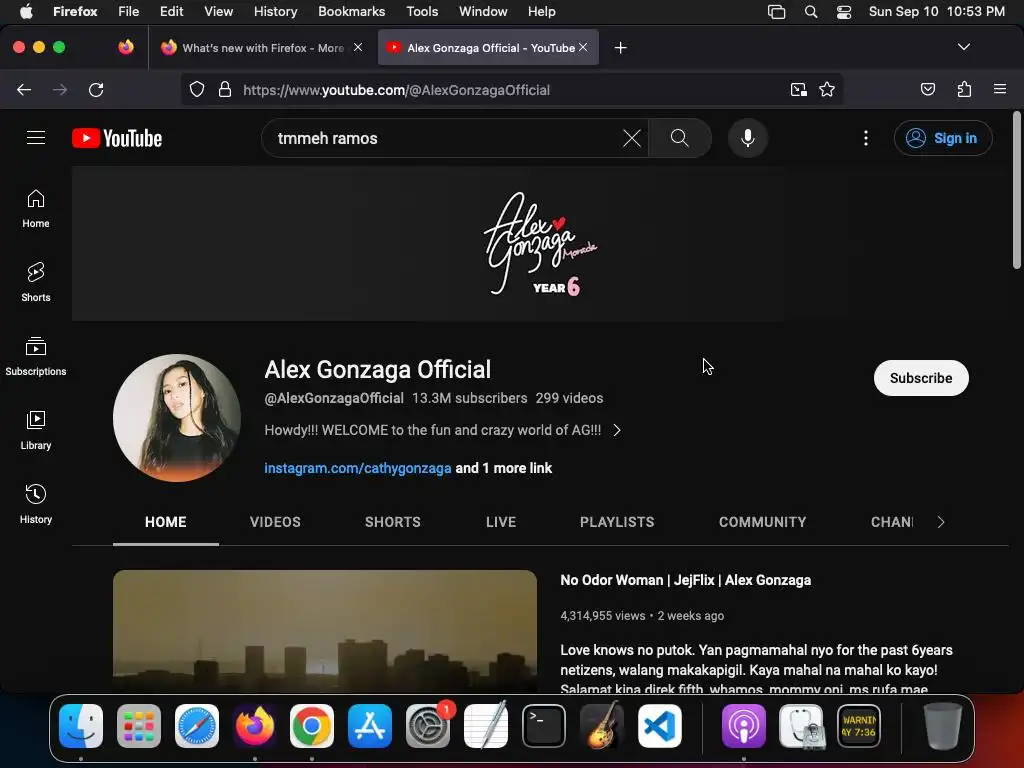
Task: Click the Sign in button
Action: click(x=943, y=138)
